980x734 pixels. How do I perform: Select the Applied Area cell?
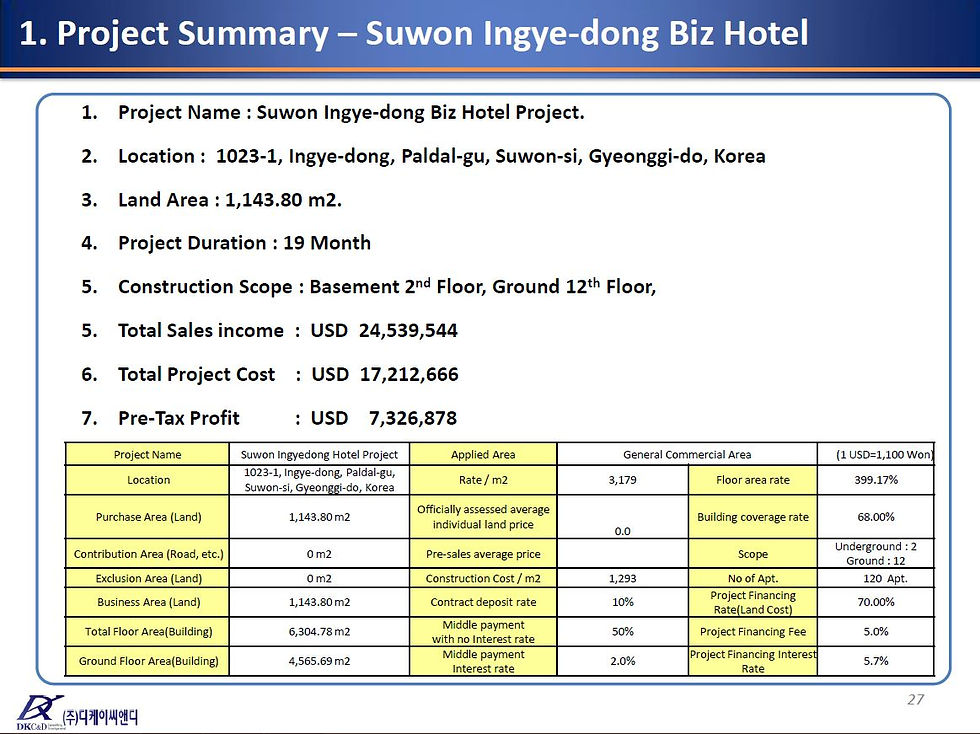(x=483, y=455)
